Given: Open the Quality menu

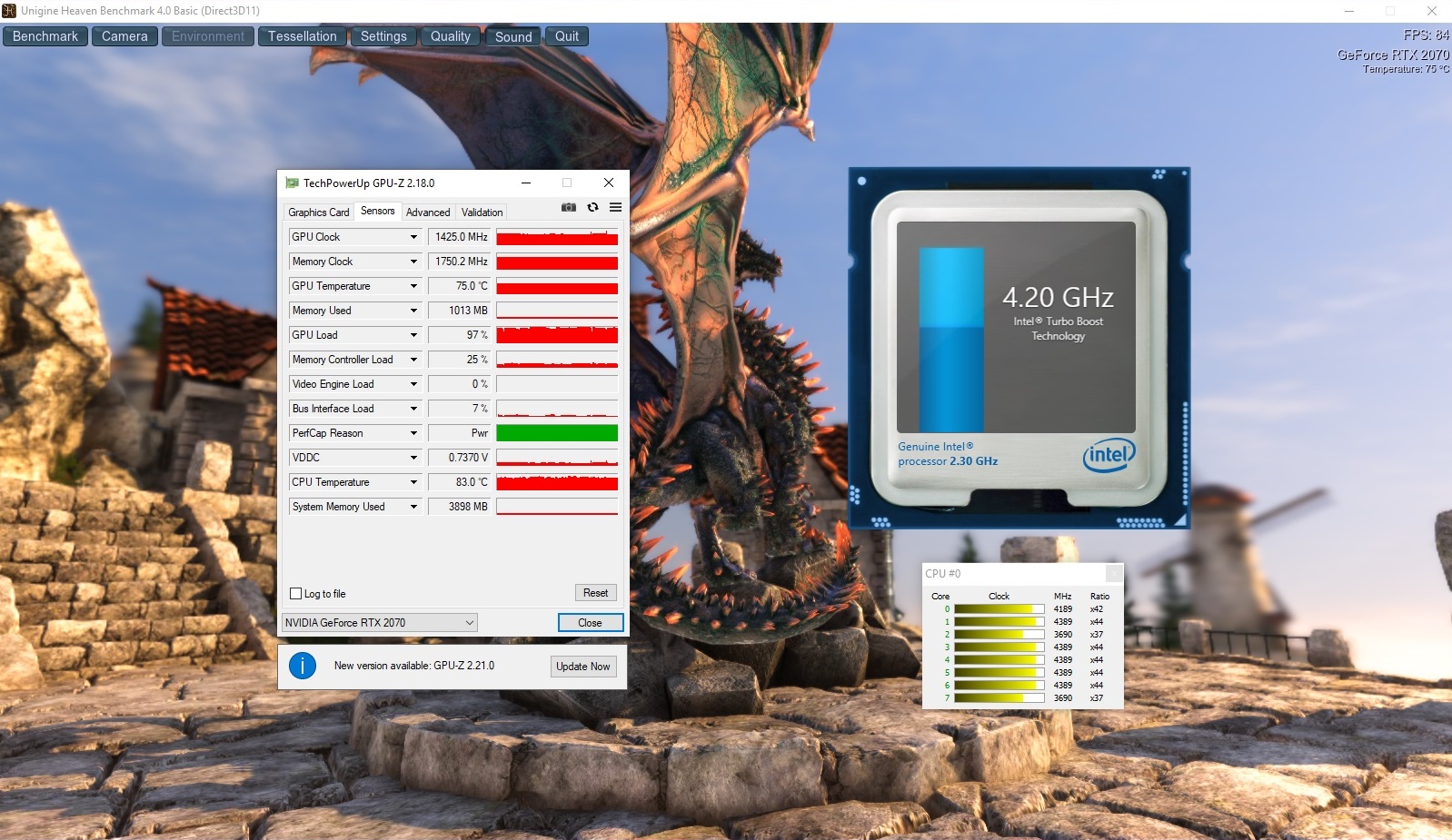Looking at the screenshot, I should pos(451,36).
